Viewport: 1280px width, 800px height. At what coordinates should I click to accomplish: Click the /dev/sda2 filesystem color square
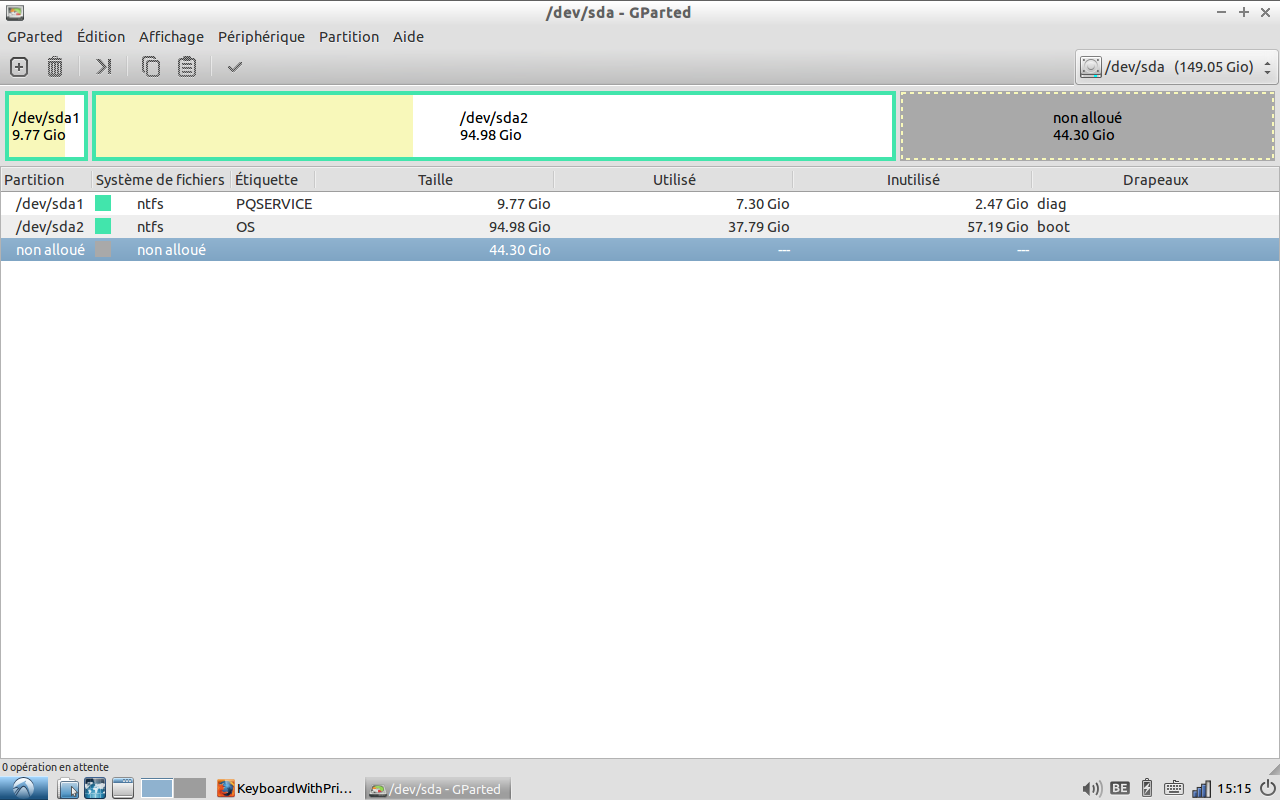(103, 227)
